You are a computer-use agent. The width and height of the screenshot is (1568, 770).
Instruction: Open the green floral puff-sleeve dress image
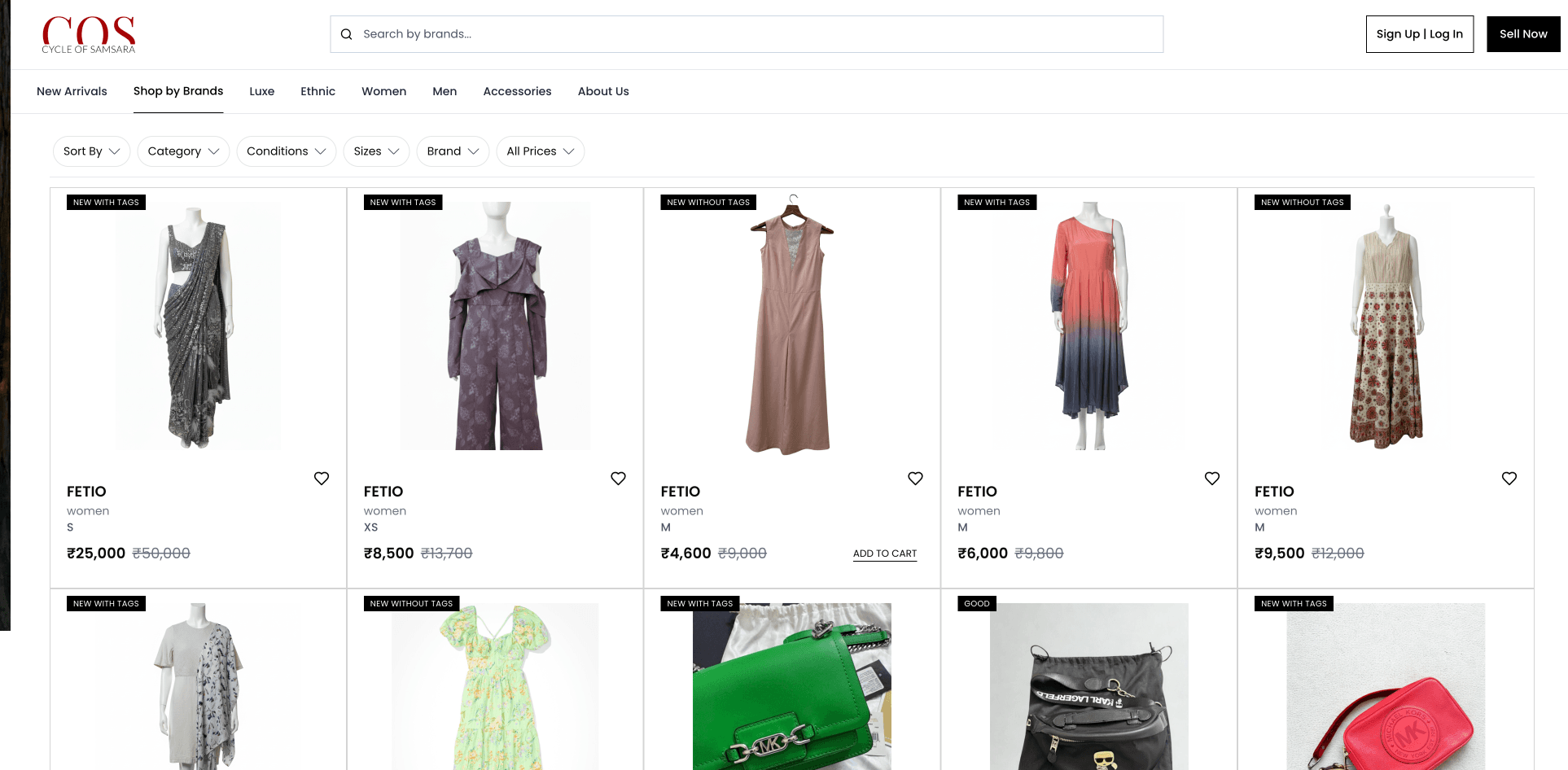[x=495, y=686]
